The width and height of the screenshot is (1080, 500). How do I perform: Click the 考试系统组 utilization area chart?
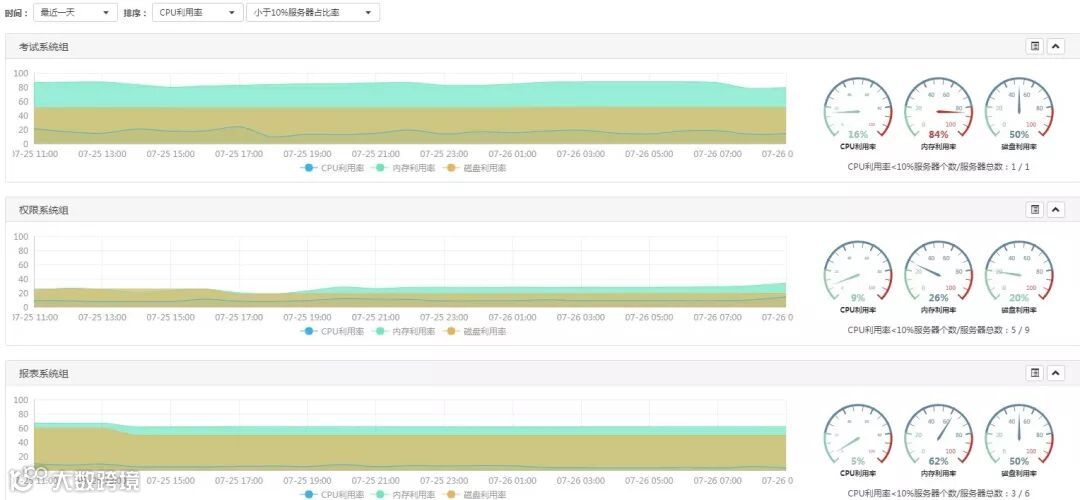(x=410, y=108)
